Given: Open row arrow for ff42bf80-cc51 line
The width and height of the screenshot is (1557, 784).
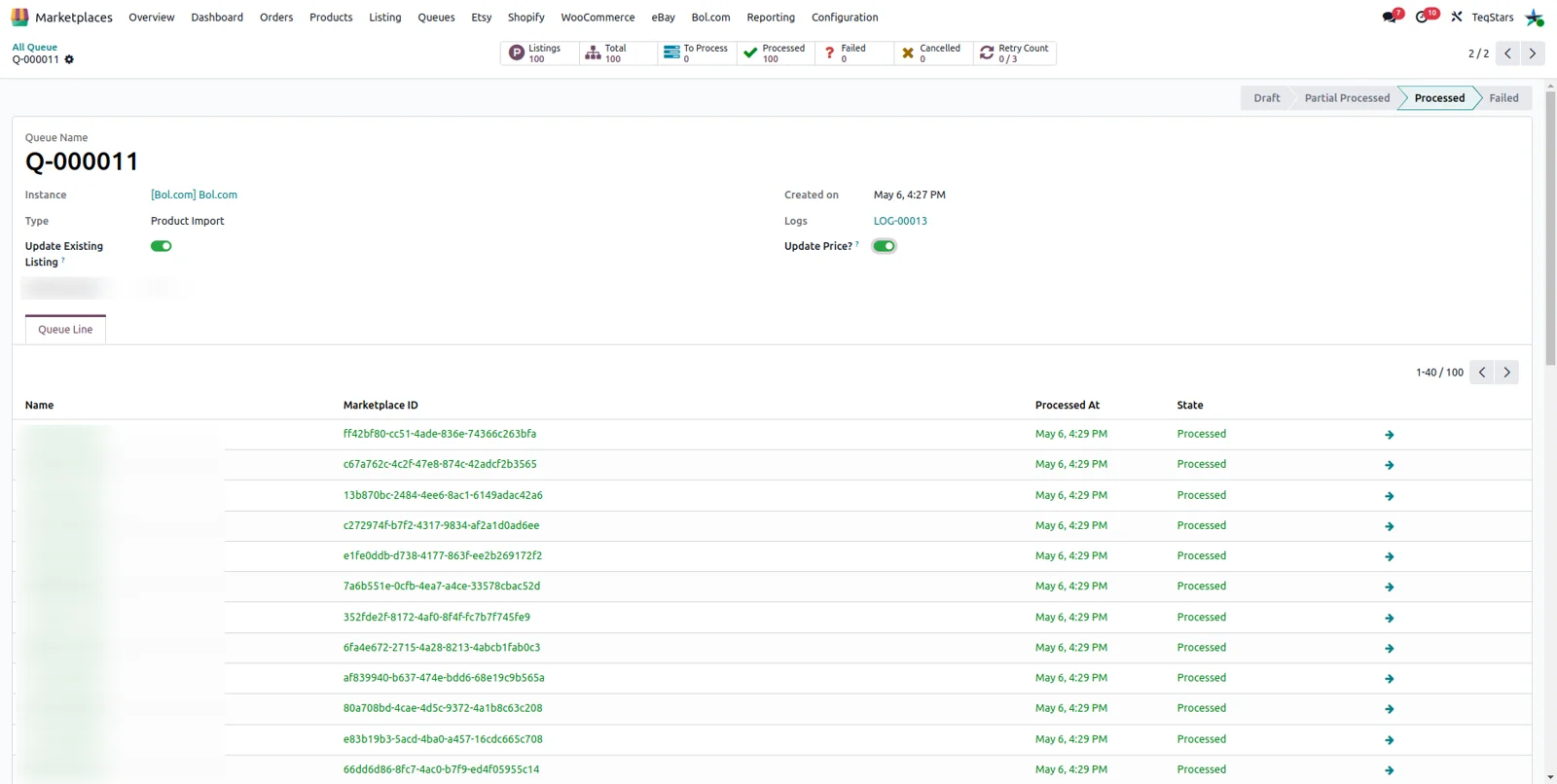Looking at the screenshot, I should [x=1389, y=435].
